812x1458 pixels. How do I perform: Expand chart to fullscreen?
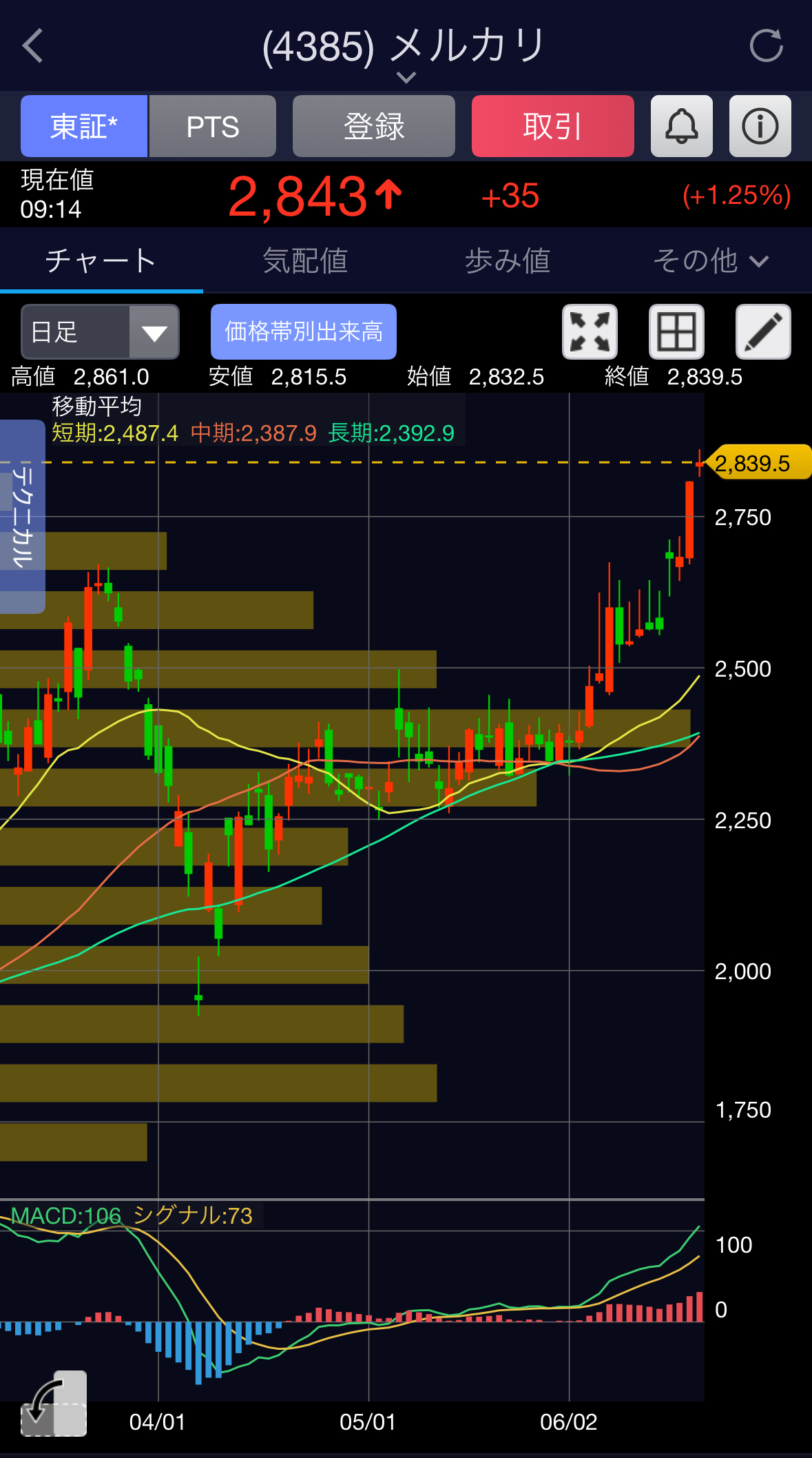click(590, 332)
